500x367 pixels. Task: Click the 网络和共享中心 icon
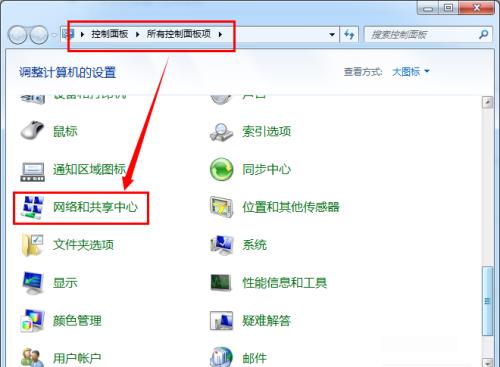[x=32, y=207]
